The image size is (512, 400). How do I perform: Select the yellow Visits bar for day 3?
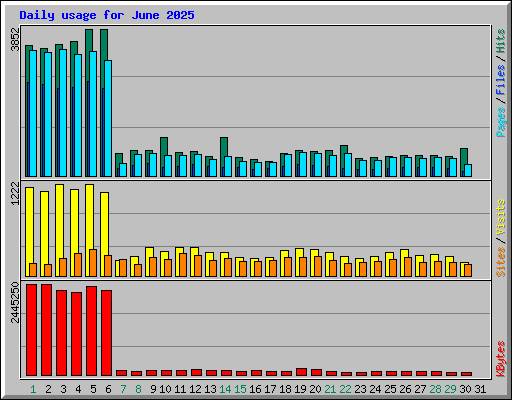[60, 230]
